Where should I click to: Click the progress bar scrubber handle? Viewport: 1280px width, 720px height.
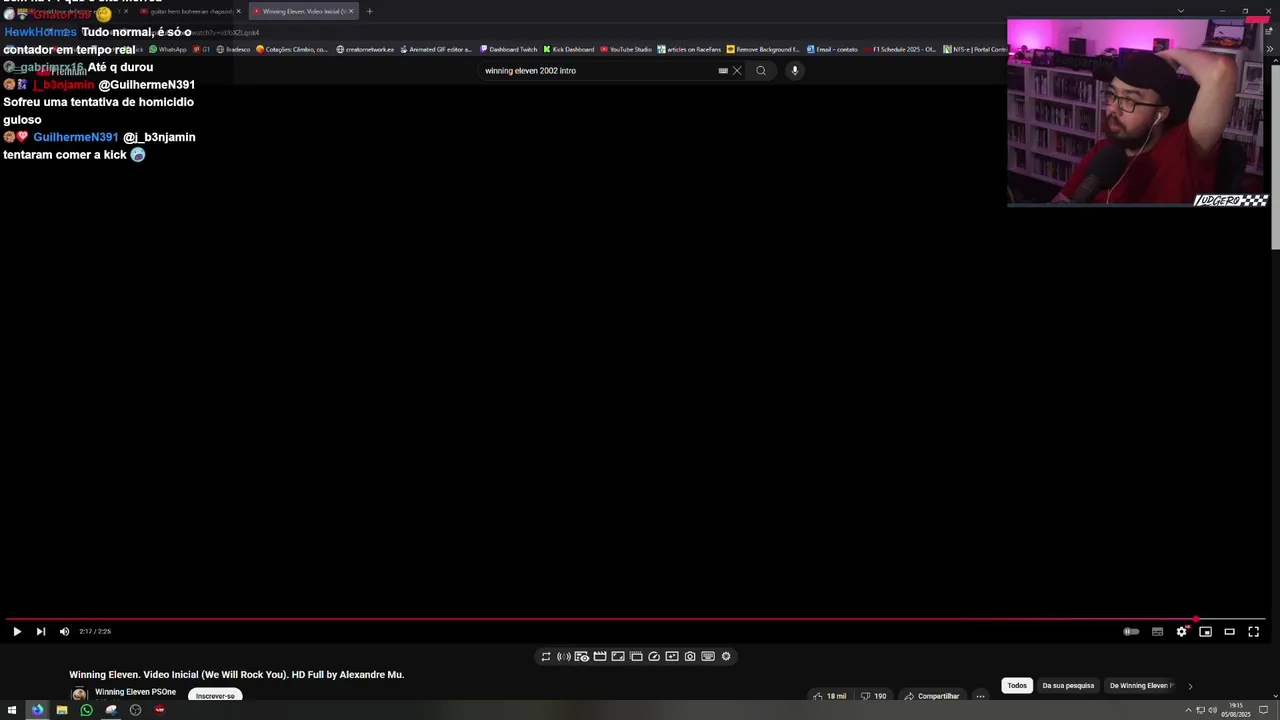[1195, 620]
